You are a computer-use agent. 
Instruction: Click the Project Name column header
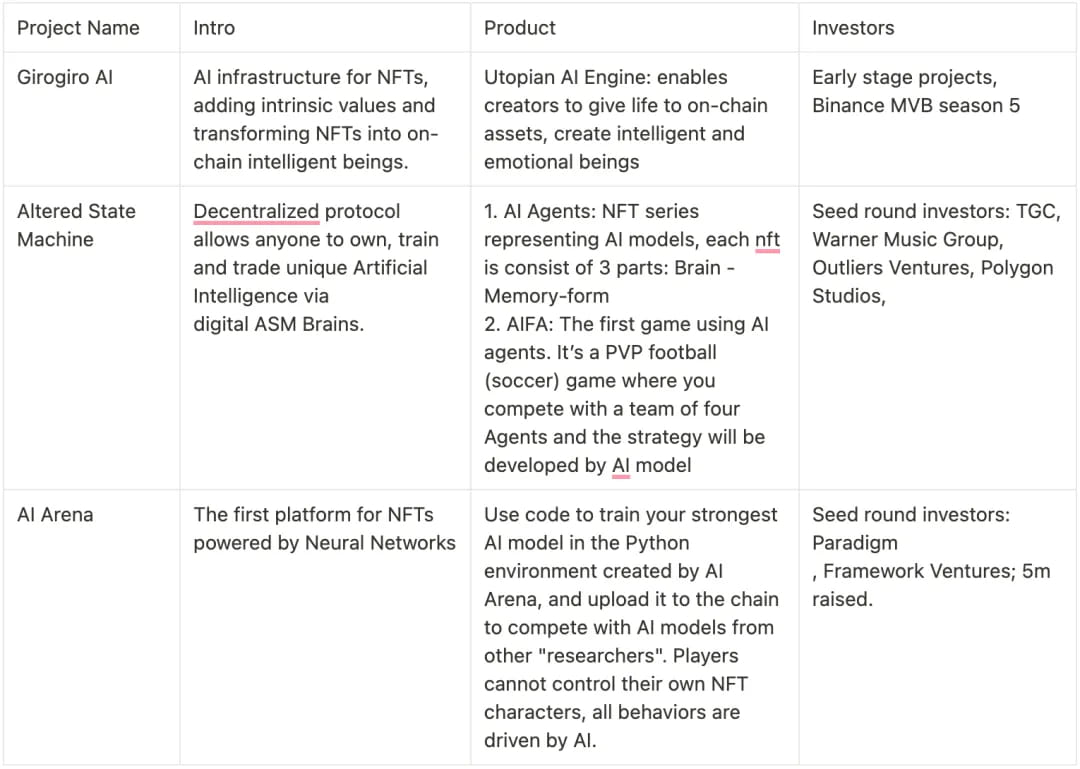(x=78, y=28)
